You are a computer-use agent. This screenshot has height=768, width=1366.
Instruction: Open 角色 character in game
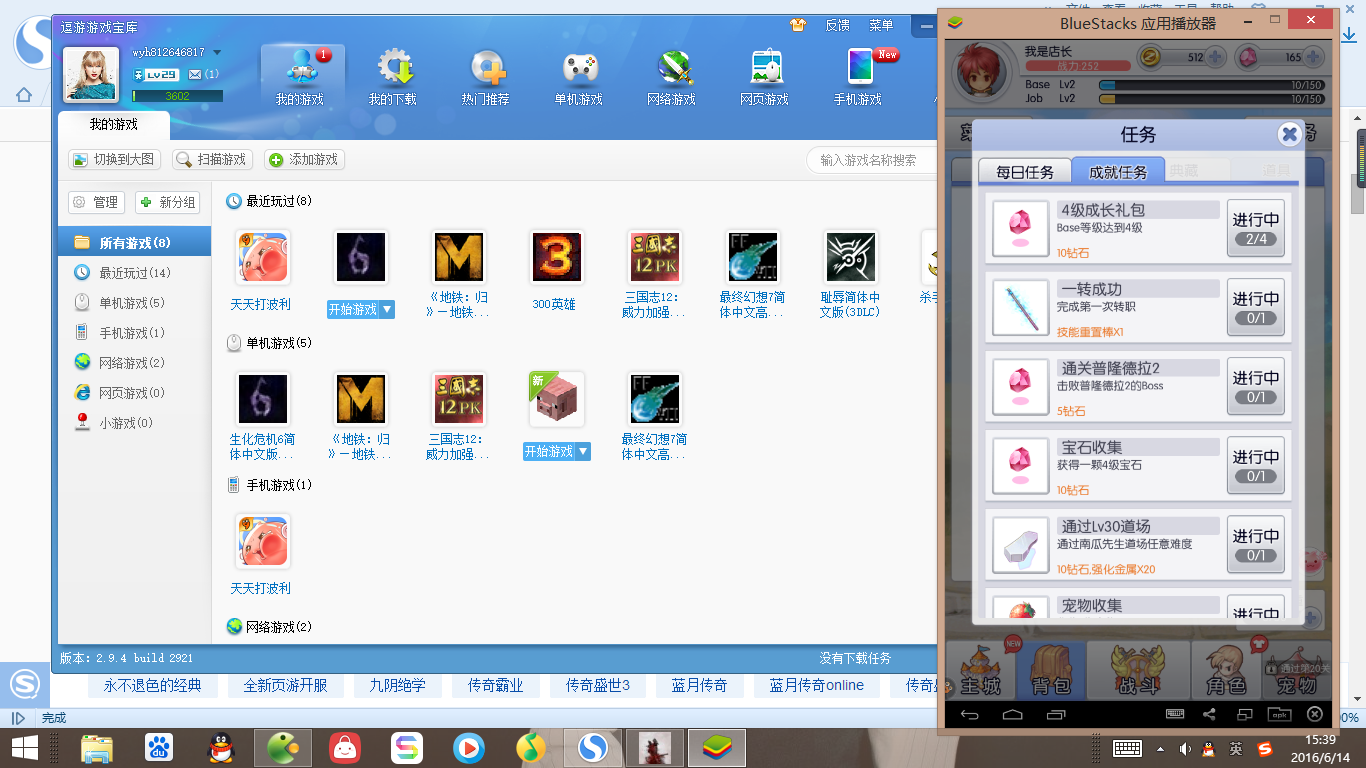(1225, 673)
